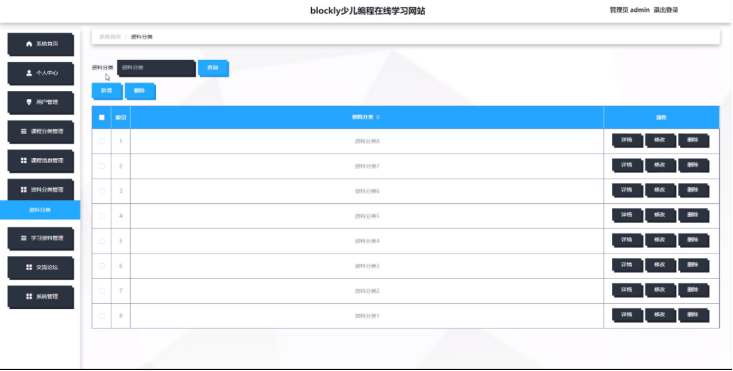This screenshot has width=733, height=371.
Task: Tick the checkbox for row 8
Action: pyautogui.click(x=102, y=316)
